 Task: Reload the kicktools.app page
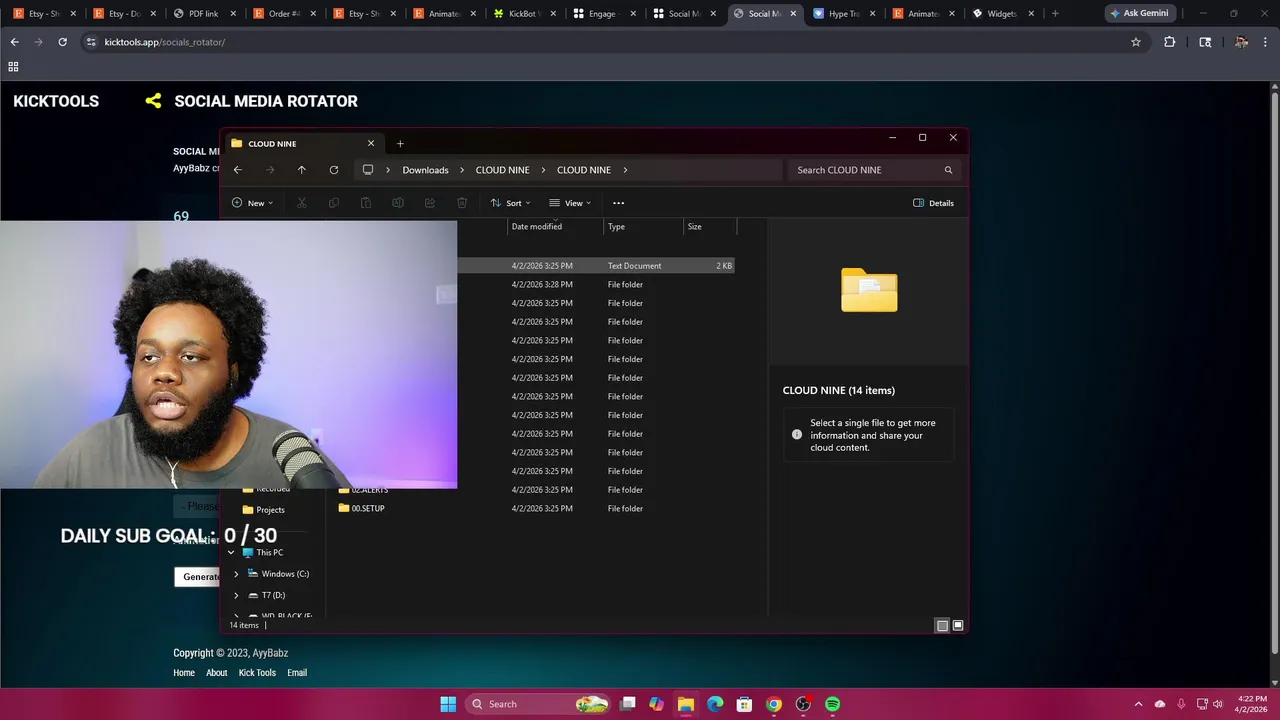pos(62,42)
